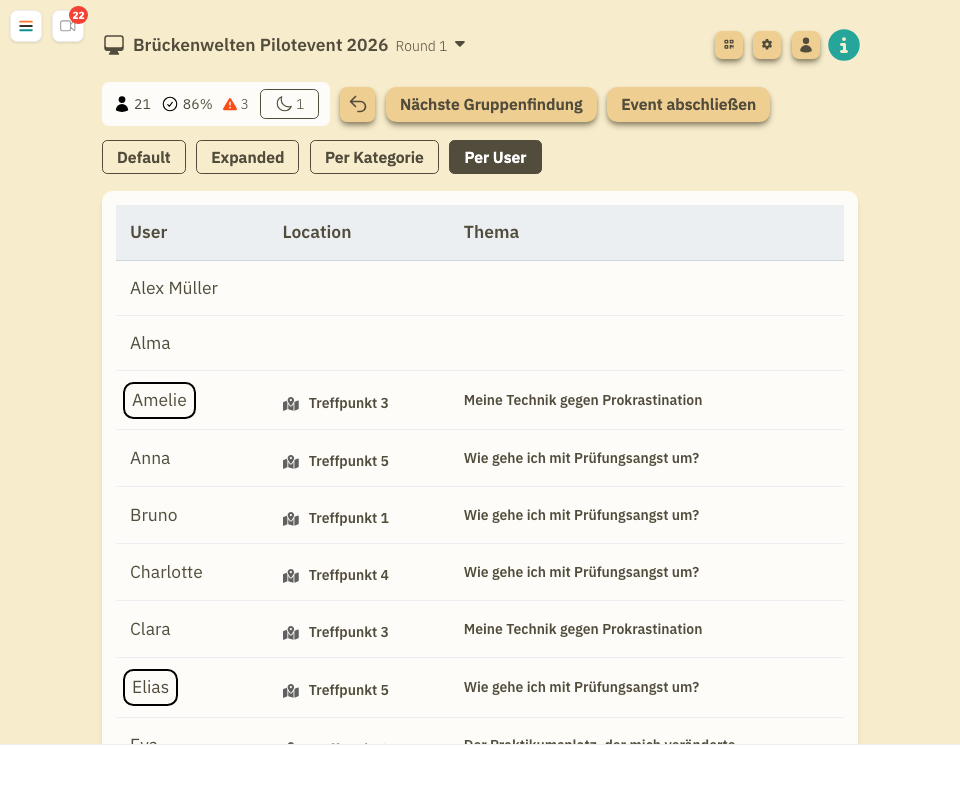
Task: Open the hamburger menu
Action: [26, 26]
